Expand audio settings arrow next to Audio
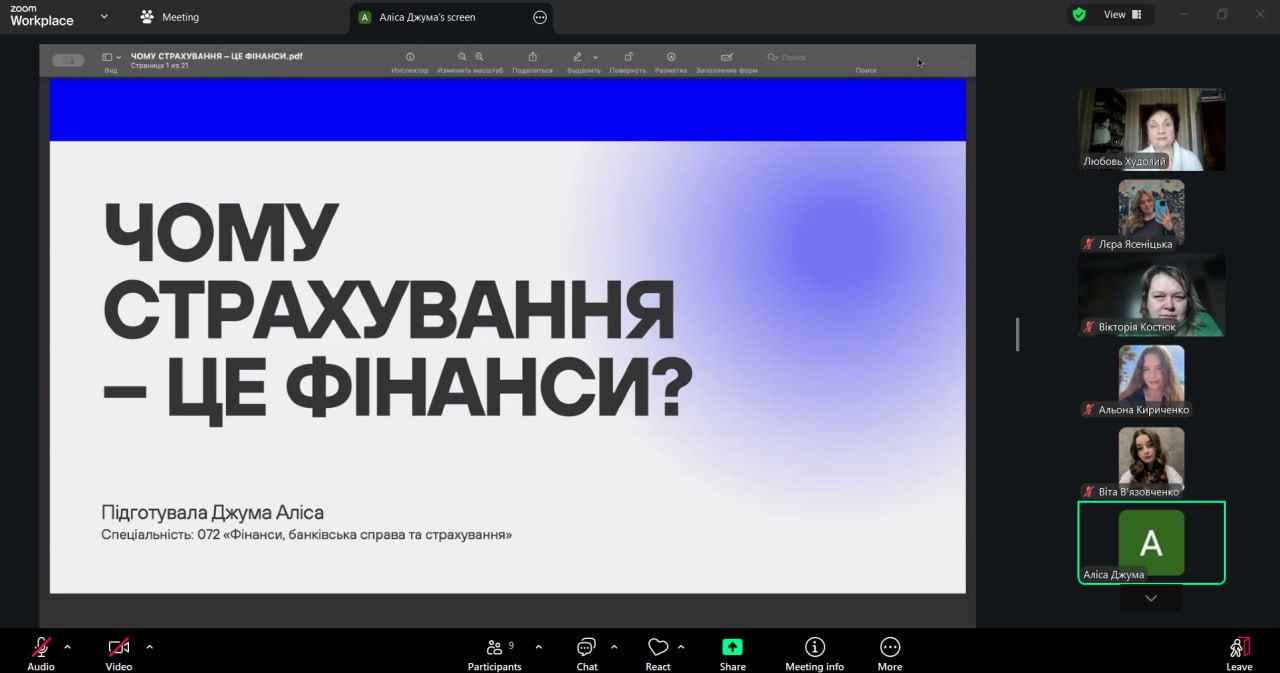 pos(68,646)
